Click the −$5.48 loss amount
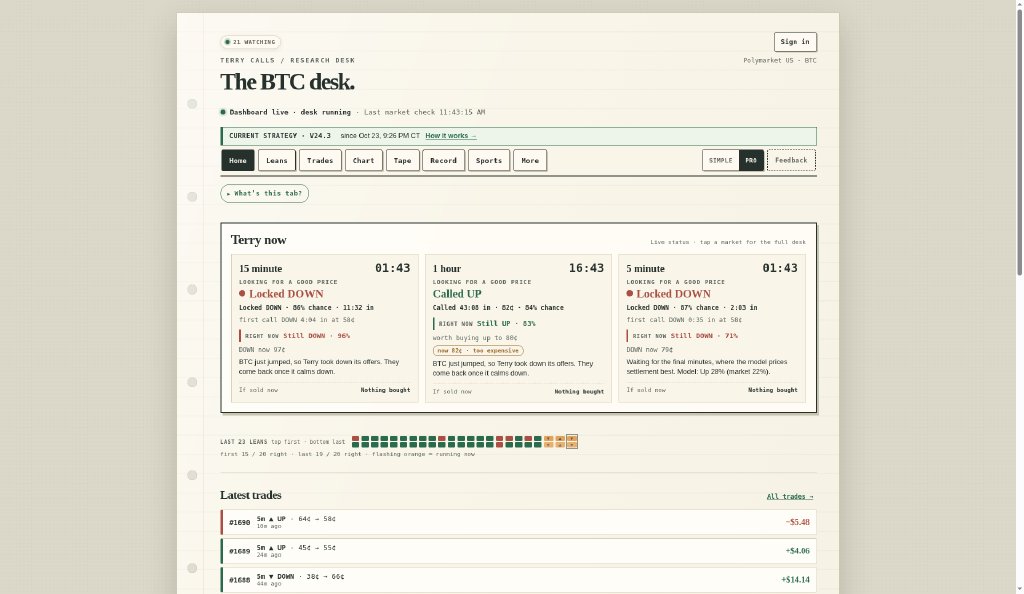The height and width of the screenshot is (594, 1024). [797, 522]
